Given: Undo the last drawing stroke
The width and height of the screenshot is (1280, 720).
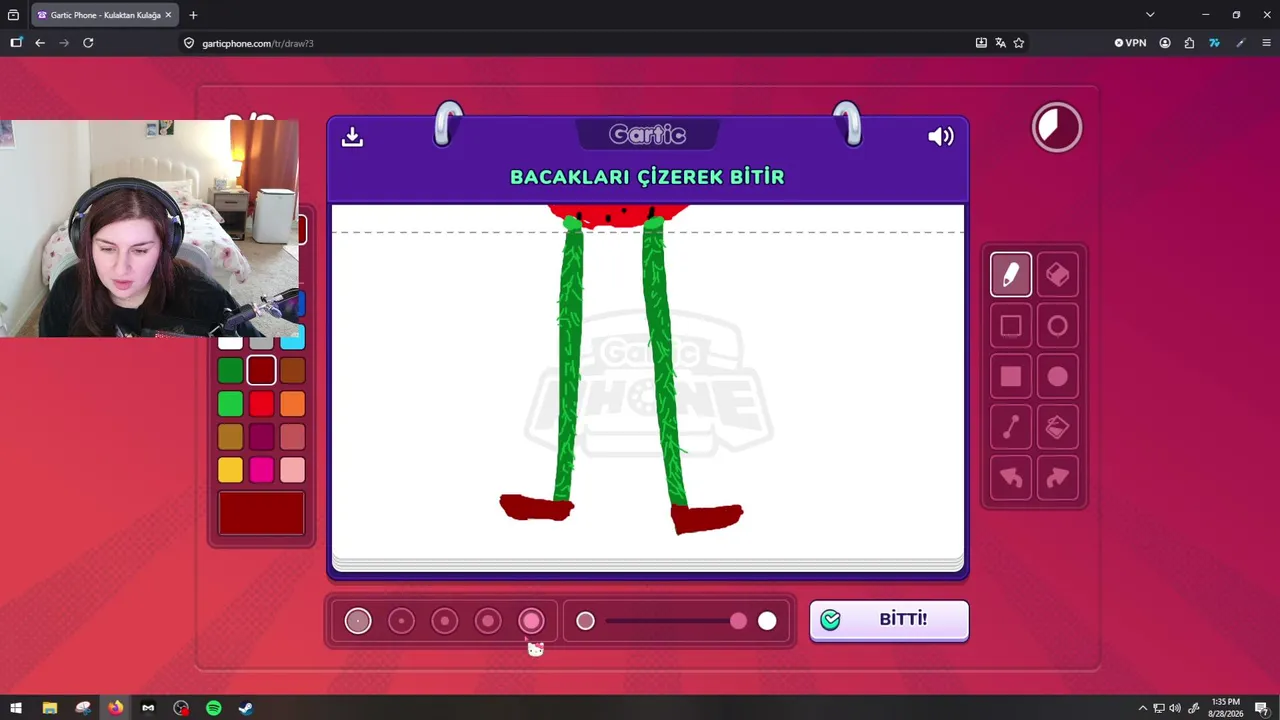Looking at the screenshot, I should [1011, 479].
